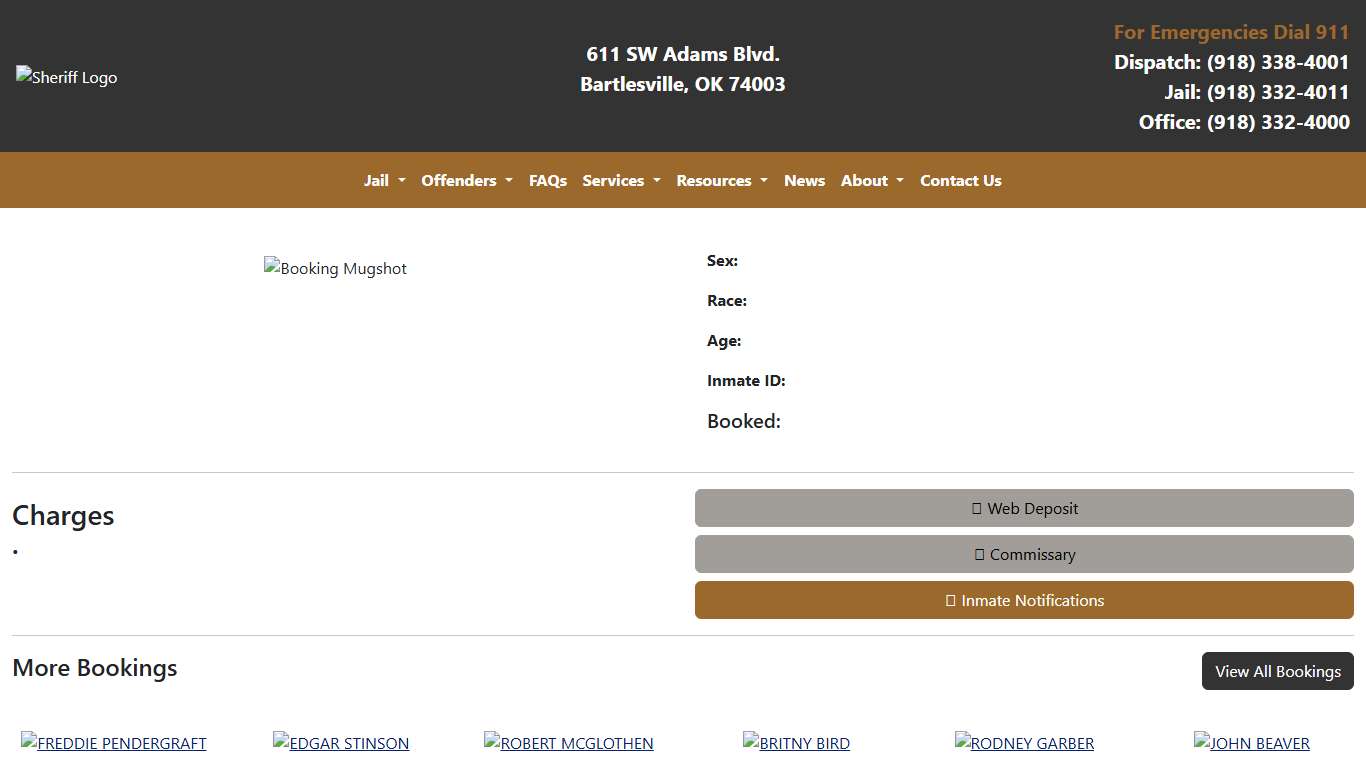Image resolution: width=1366 pixels, height=768 pixels.
Task: Click the Booking Mugshot image placeholder
Action: click(x=335, y=268)
